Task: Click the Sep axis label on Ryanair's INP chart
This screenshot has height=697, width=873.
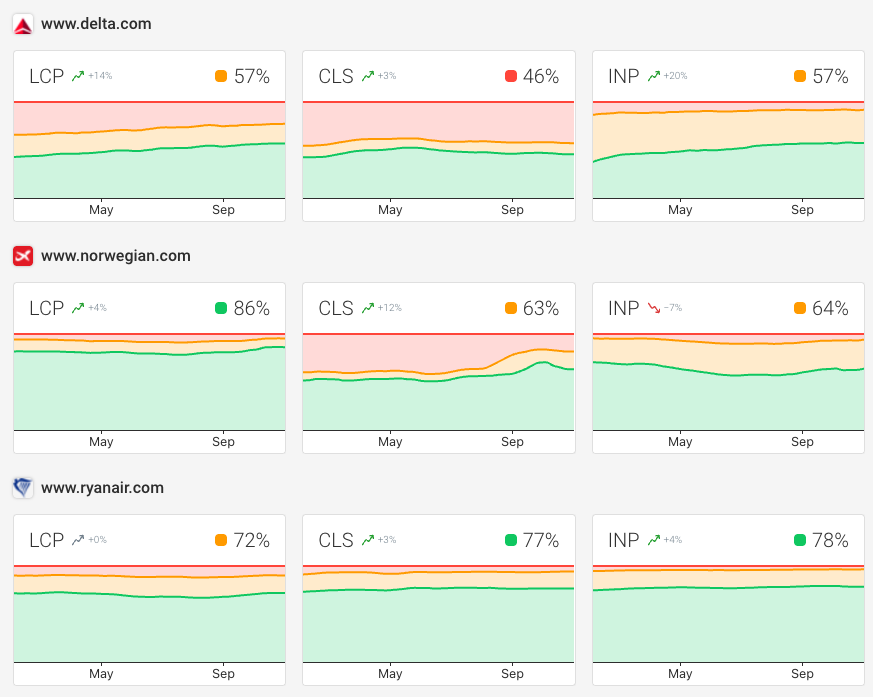Action: click(802, 674)
